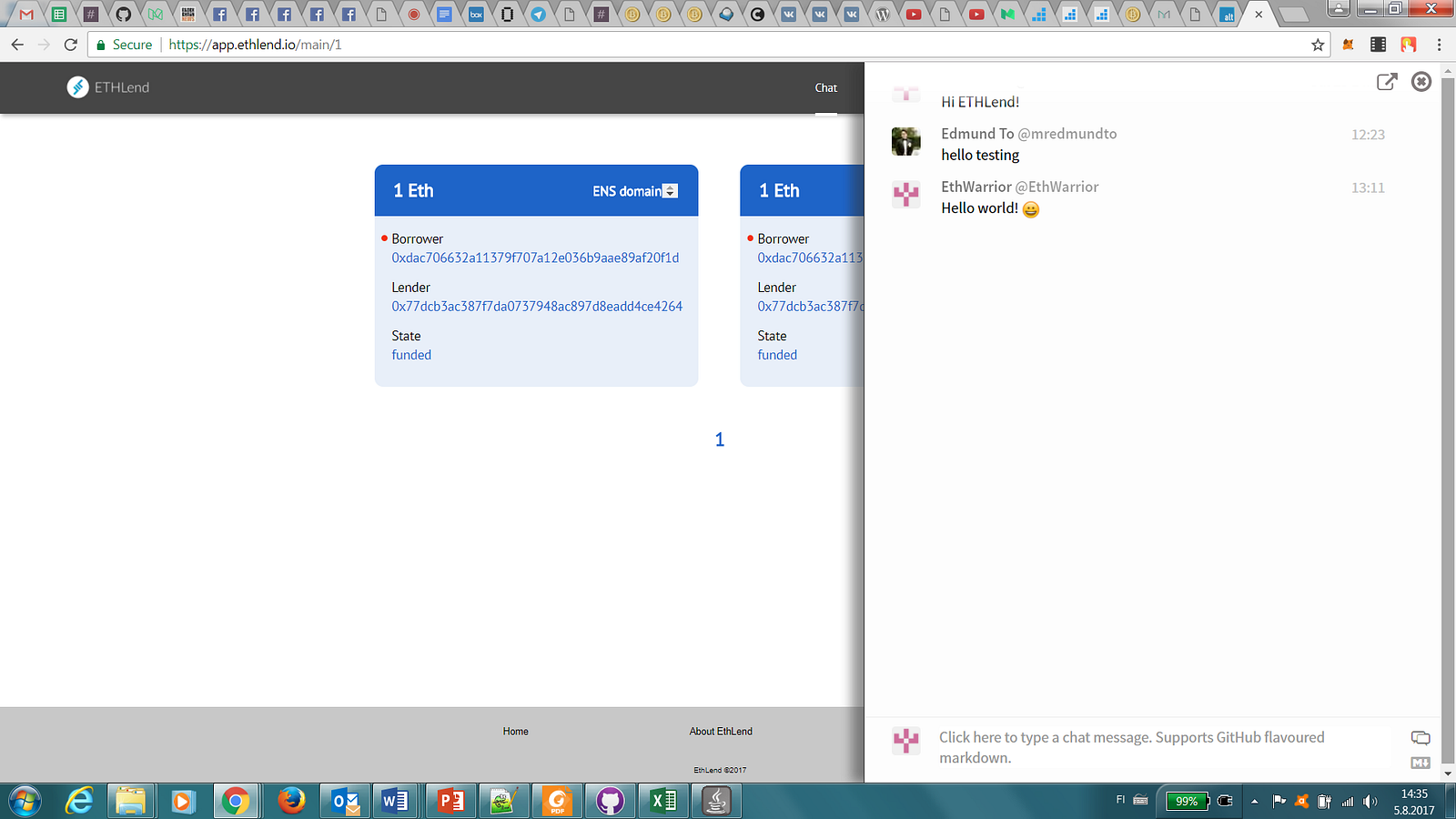Image resolution: width=1456 pixels, height=819 pixels.
Task: Open the Home footer link
Action: point(516,732)
